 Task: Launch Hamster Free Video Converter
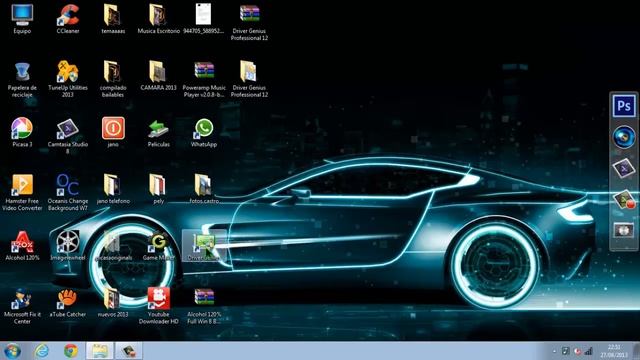pyautogui.click(x=22, y=192)
